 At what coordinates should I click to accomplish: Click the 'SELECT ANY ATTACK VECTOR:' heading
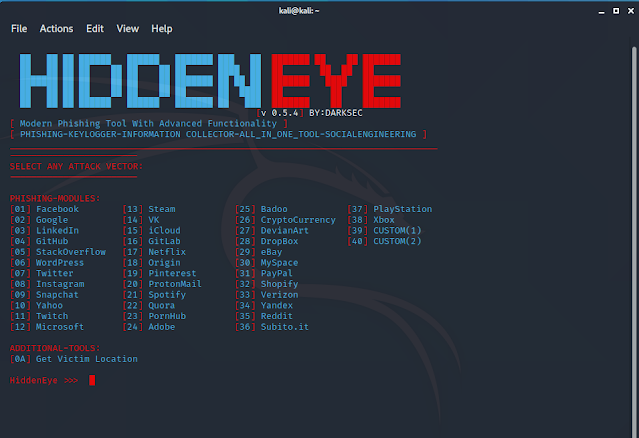pyautogui.click(x=77, y=166)
